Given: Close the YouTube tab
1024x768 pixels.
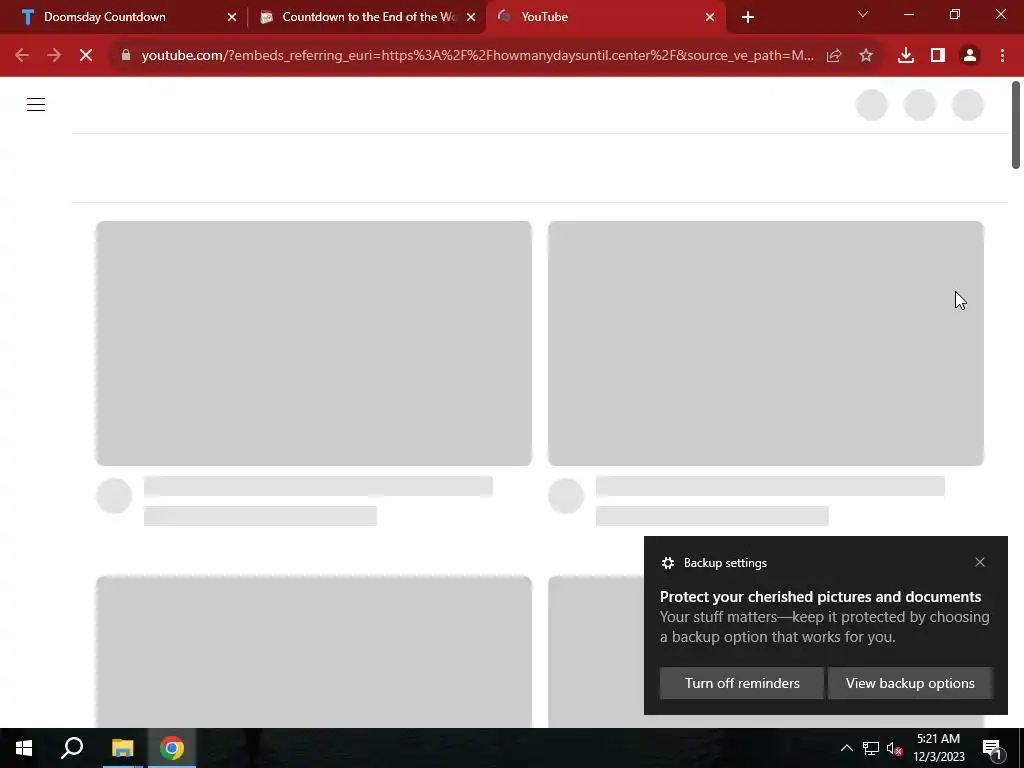Looking at the screenshot, I should tap(710, 17).
